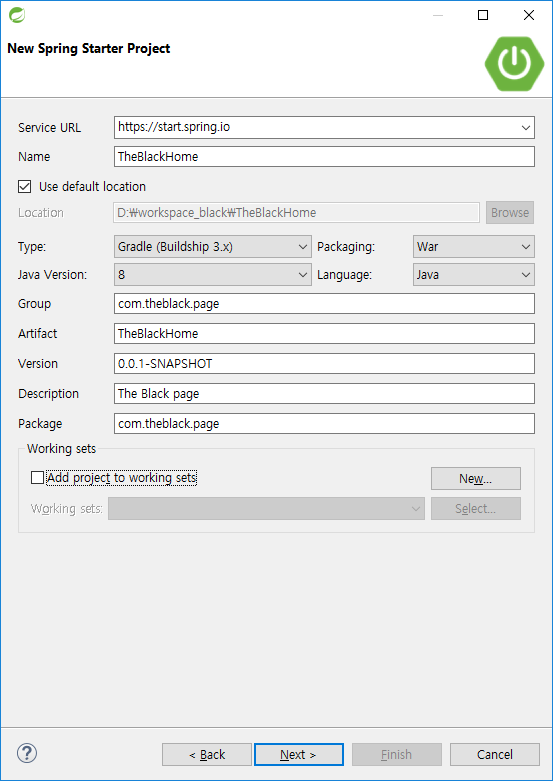Click the New... working set button
The image size is (553, 781).
[476, 479]
